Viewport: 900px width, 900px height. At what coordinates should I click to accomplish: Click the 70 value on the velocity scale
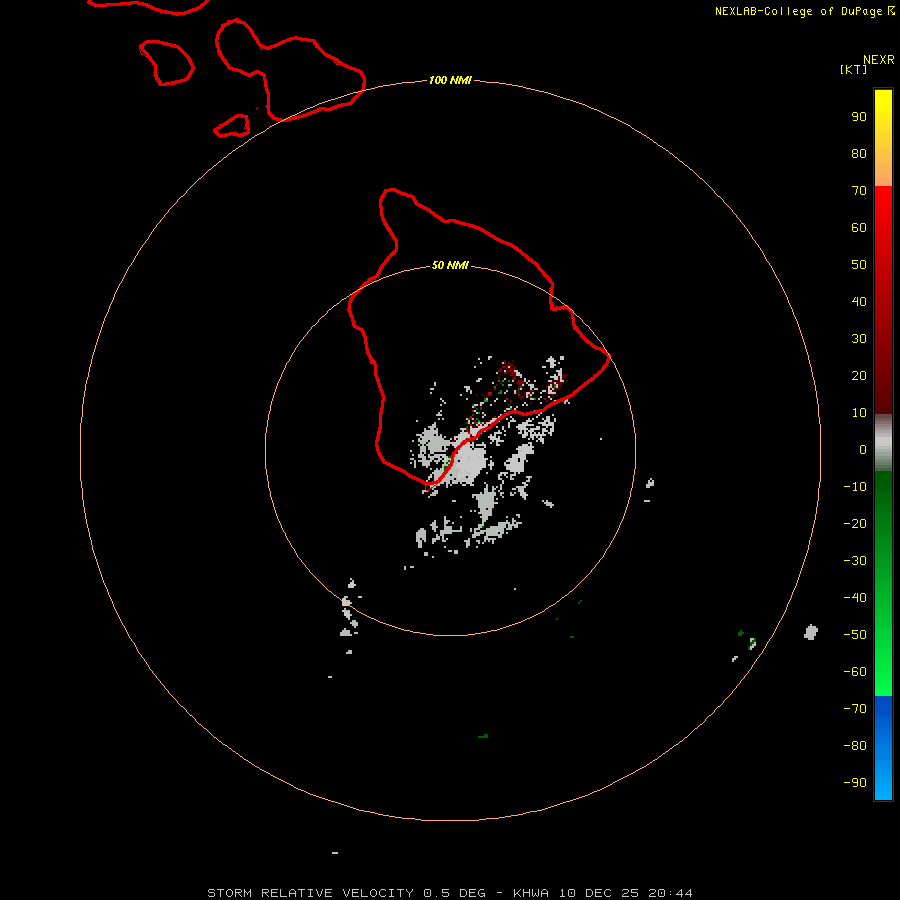point(859,191)
